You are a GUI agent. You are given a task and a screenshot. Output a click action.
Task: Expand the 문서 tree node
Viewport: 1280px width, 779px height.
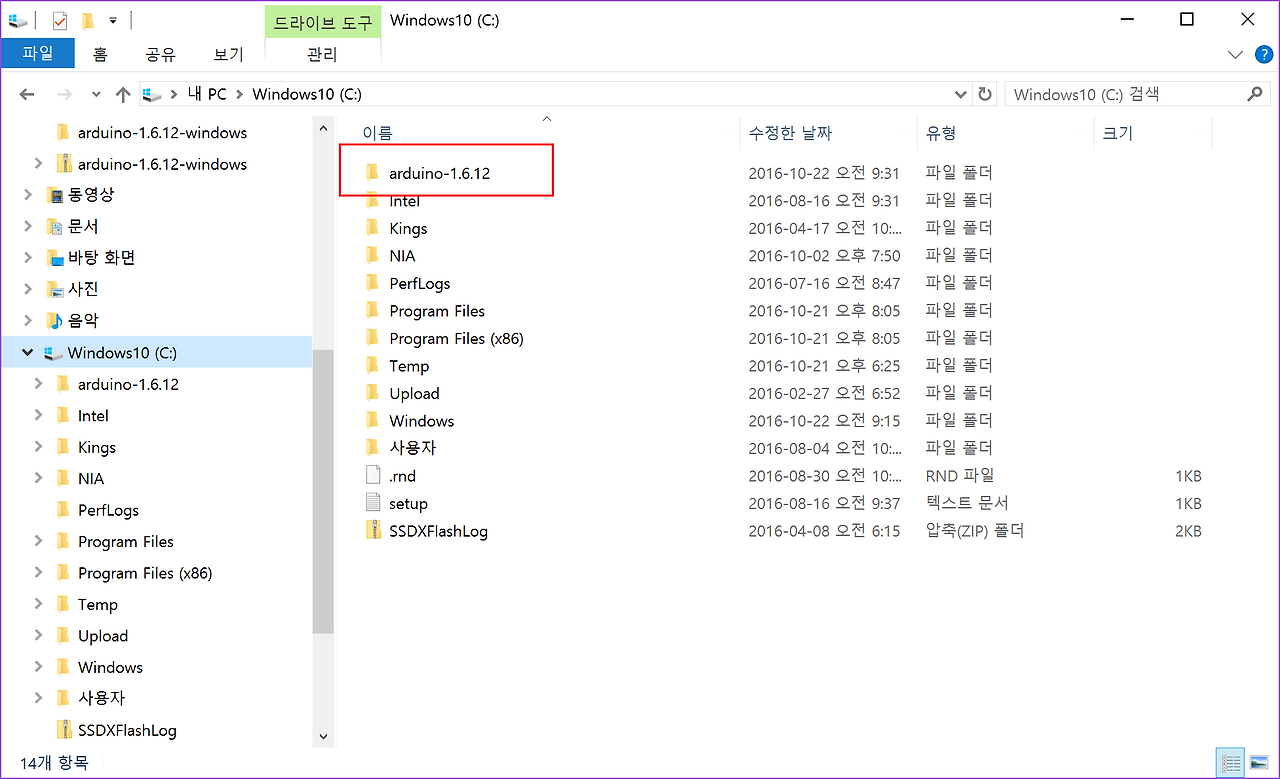pyautogui.click(x=28, y=227)
